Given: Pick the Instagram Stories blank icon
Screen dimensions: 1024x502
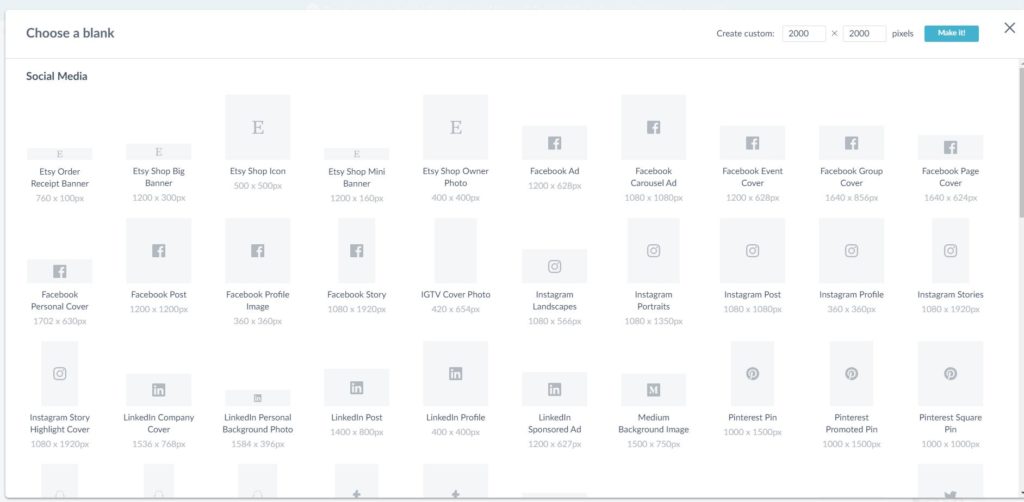Looking at the screenshot, I should tap(950, 251).
